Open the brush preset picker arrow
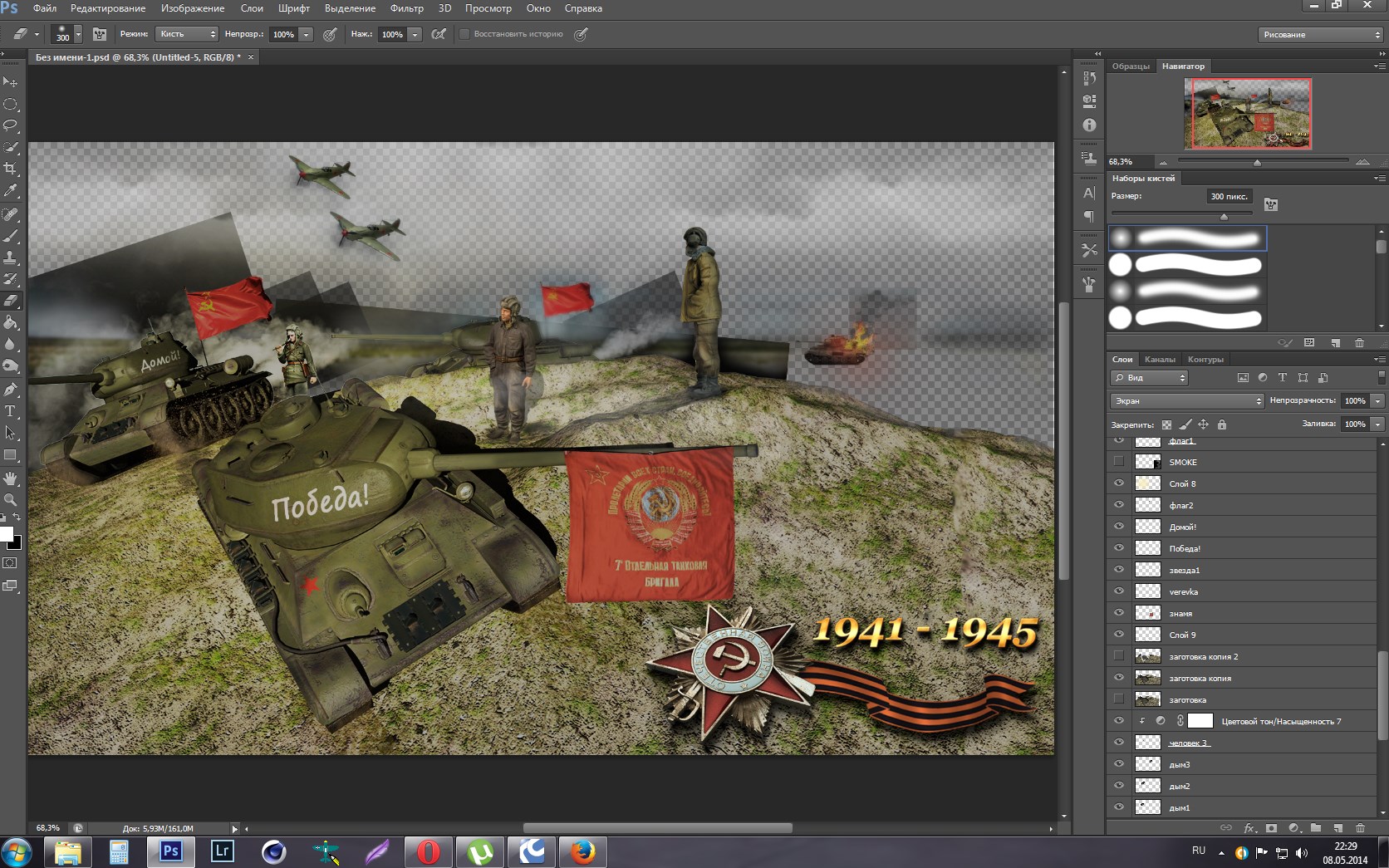The image size is (1389, 868). pos(78,34)
